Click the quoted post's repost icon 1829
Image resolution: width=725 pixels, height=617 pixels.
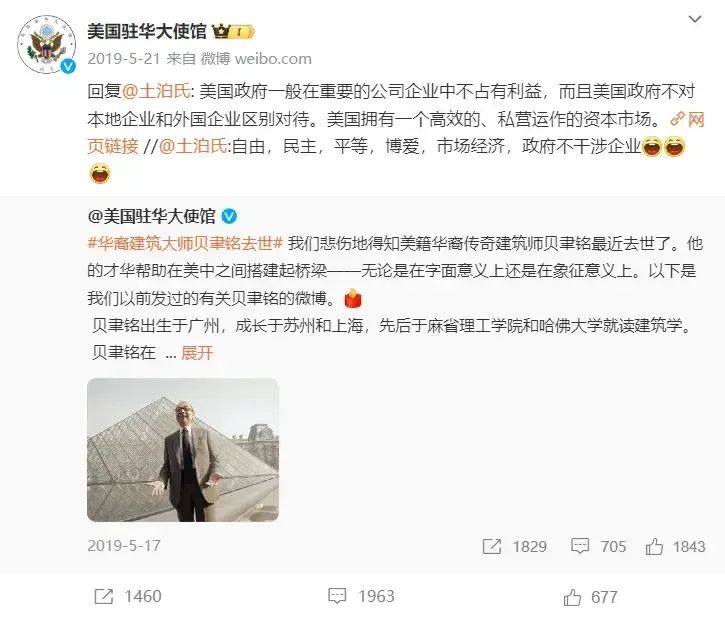(x=492, y=546)
